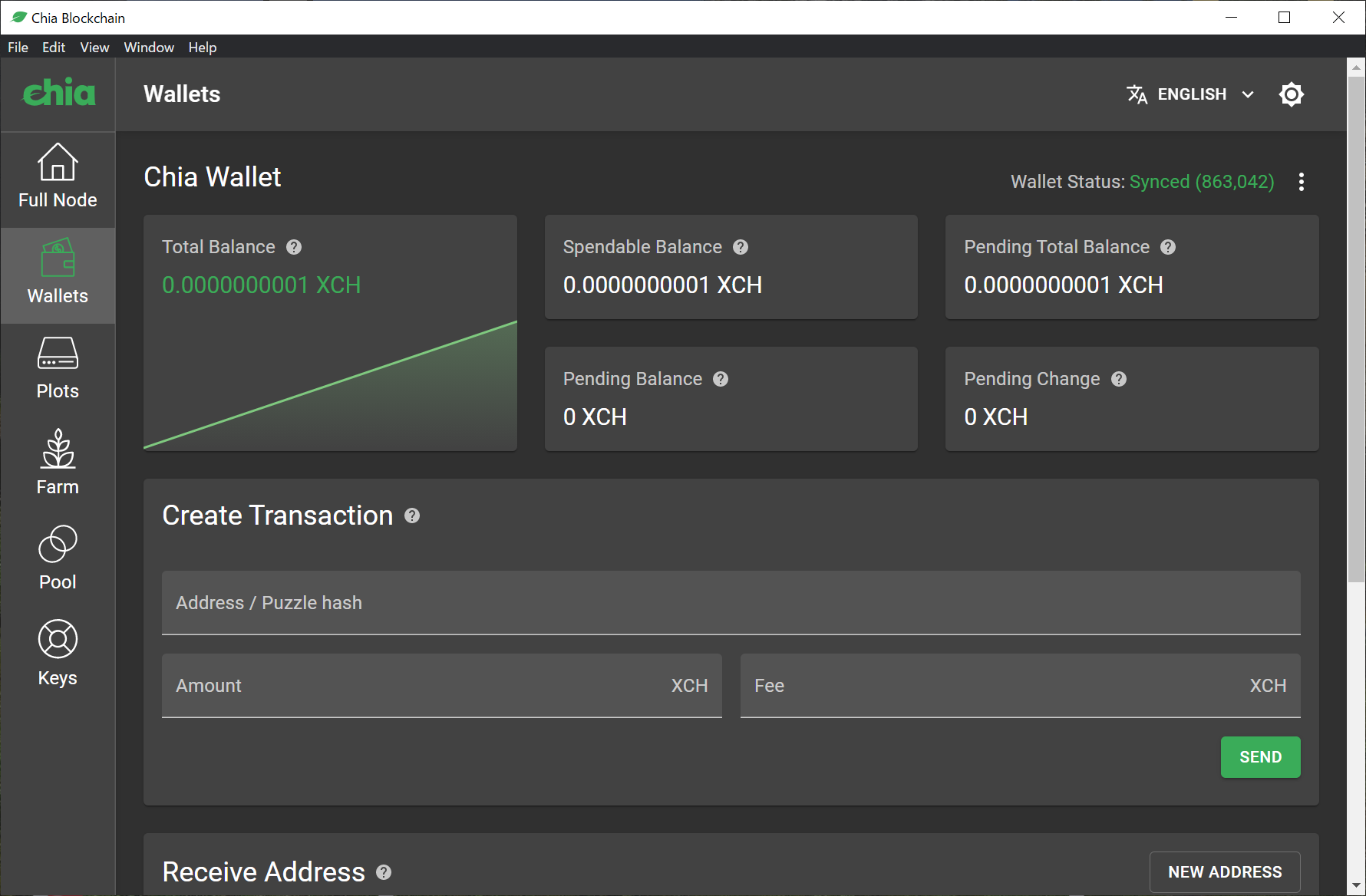The width and height of the screenshot is (1366, 896).
Task: Click the translate language icon
Action: (1137, 94)
